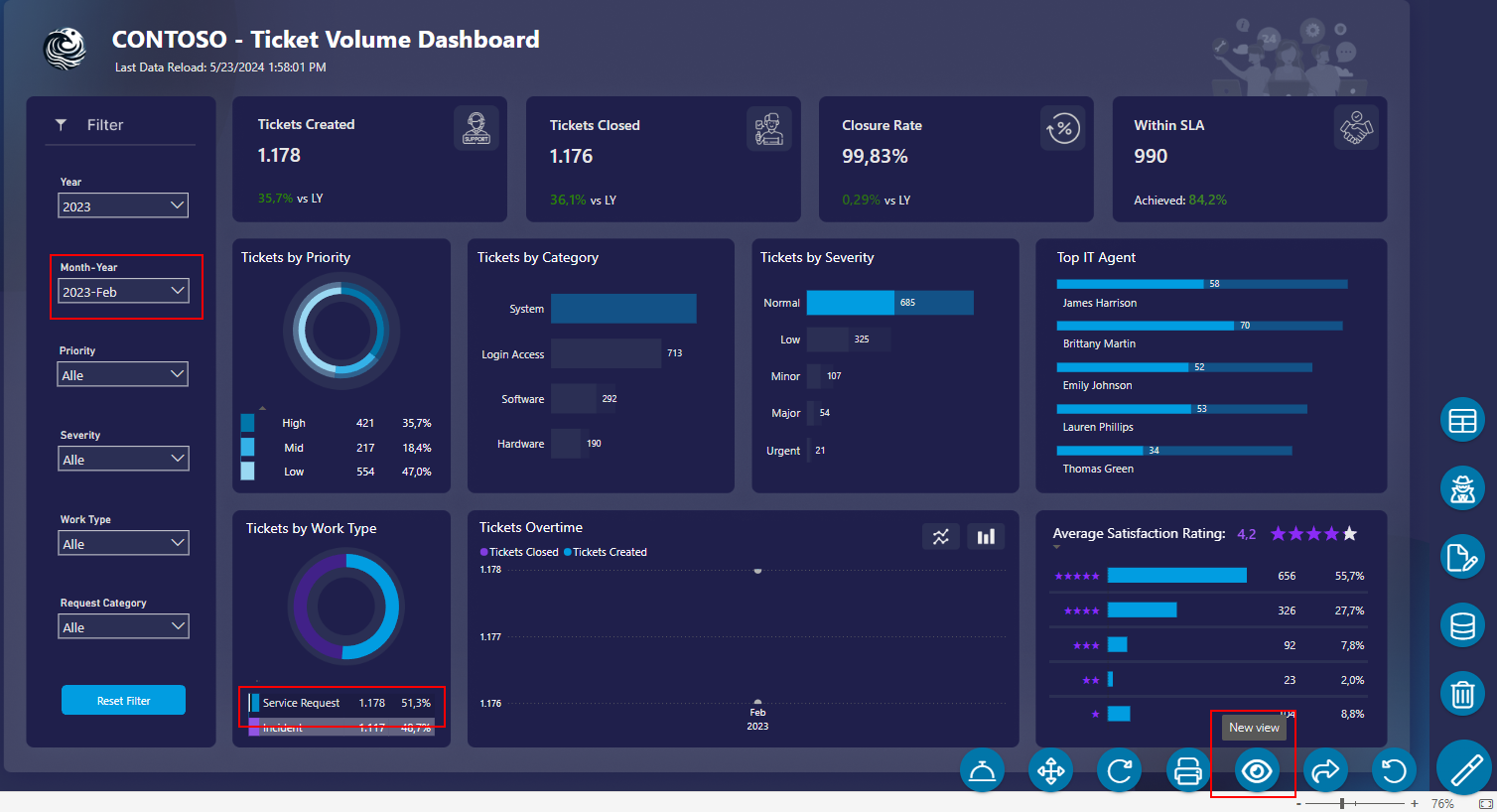Switch Tickets Overtime to line chart
The height and width of the screenshot is (812, 1497).
tap(940, 536)
